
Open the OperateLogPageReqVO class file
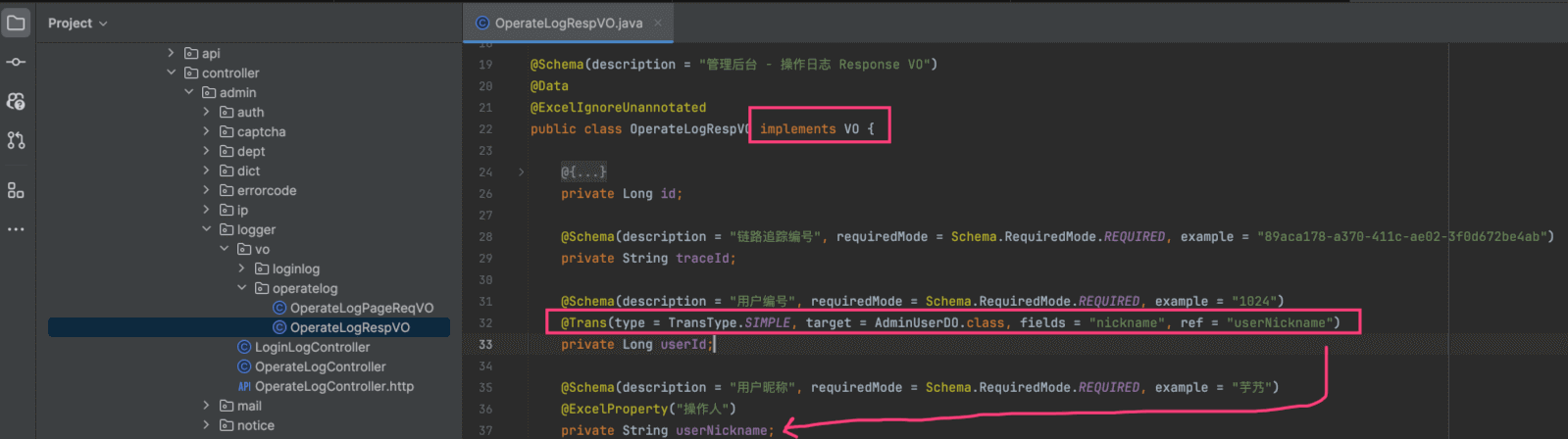coord(361,308)
